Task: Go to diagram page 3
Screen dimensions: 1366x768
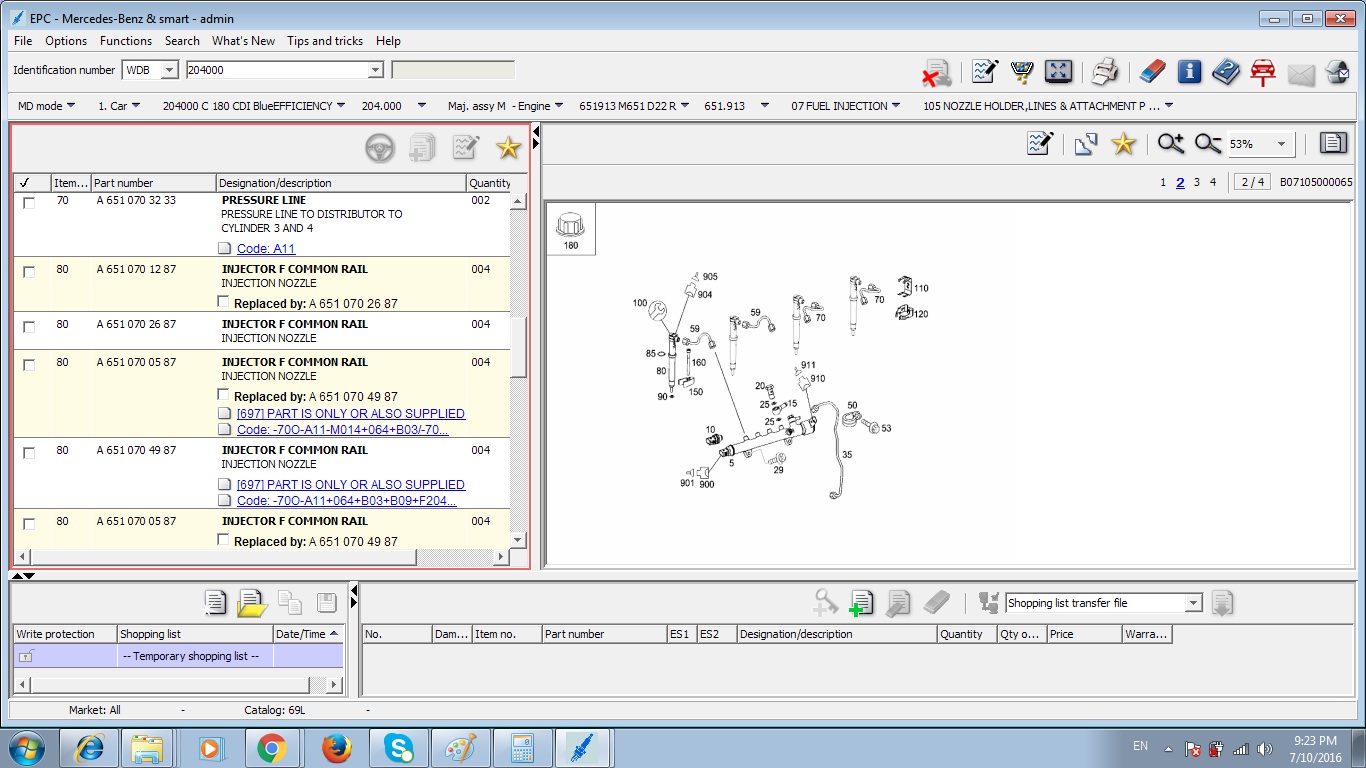Action: click(x=1196, y=182)
